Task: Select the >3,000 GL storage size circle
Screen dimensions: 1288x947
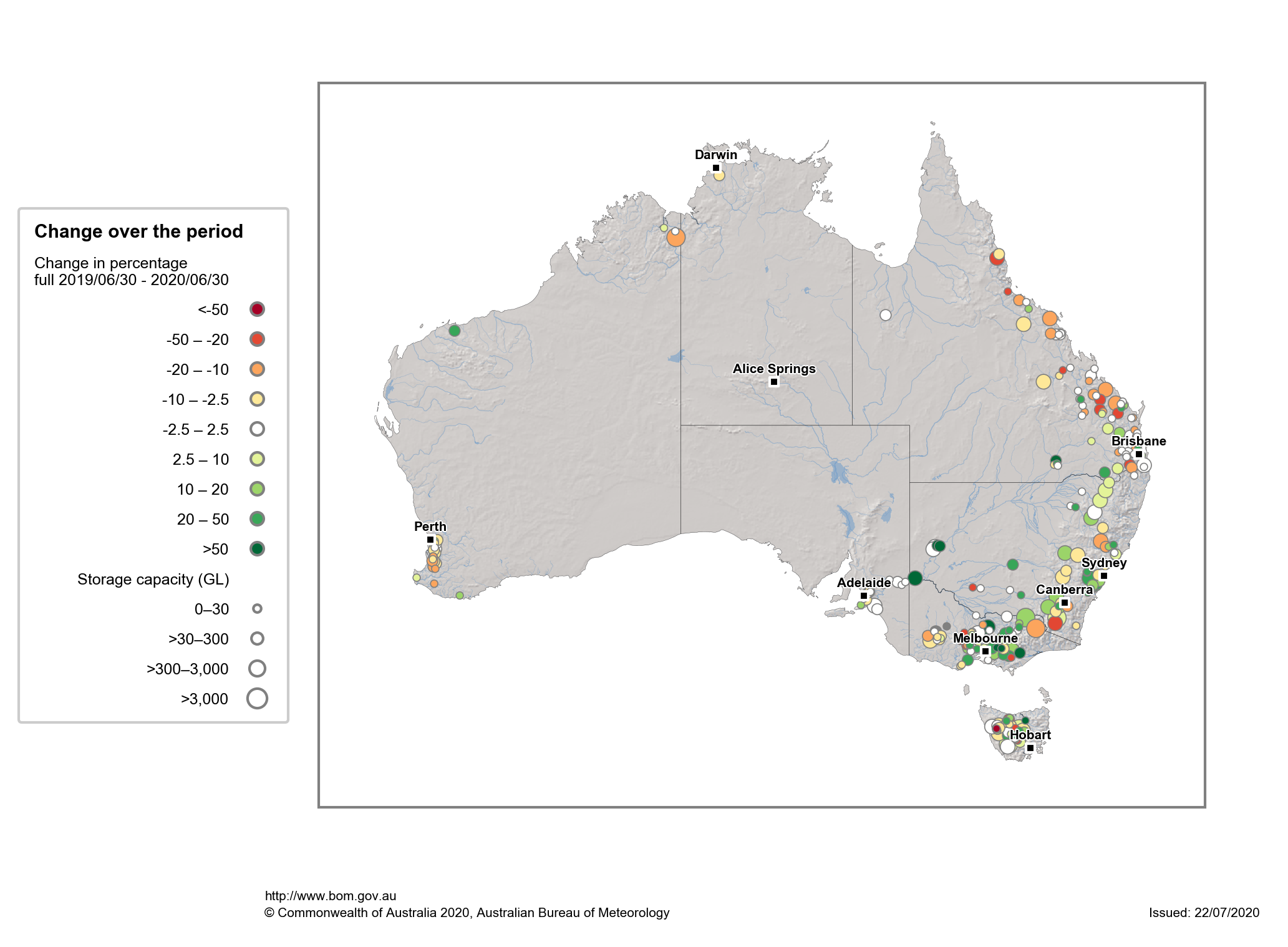Action: click(257, 698)
